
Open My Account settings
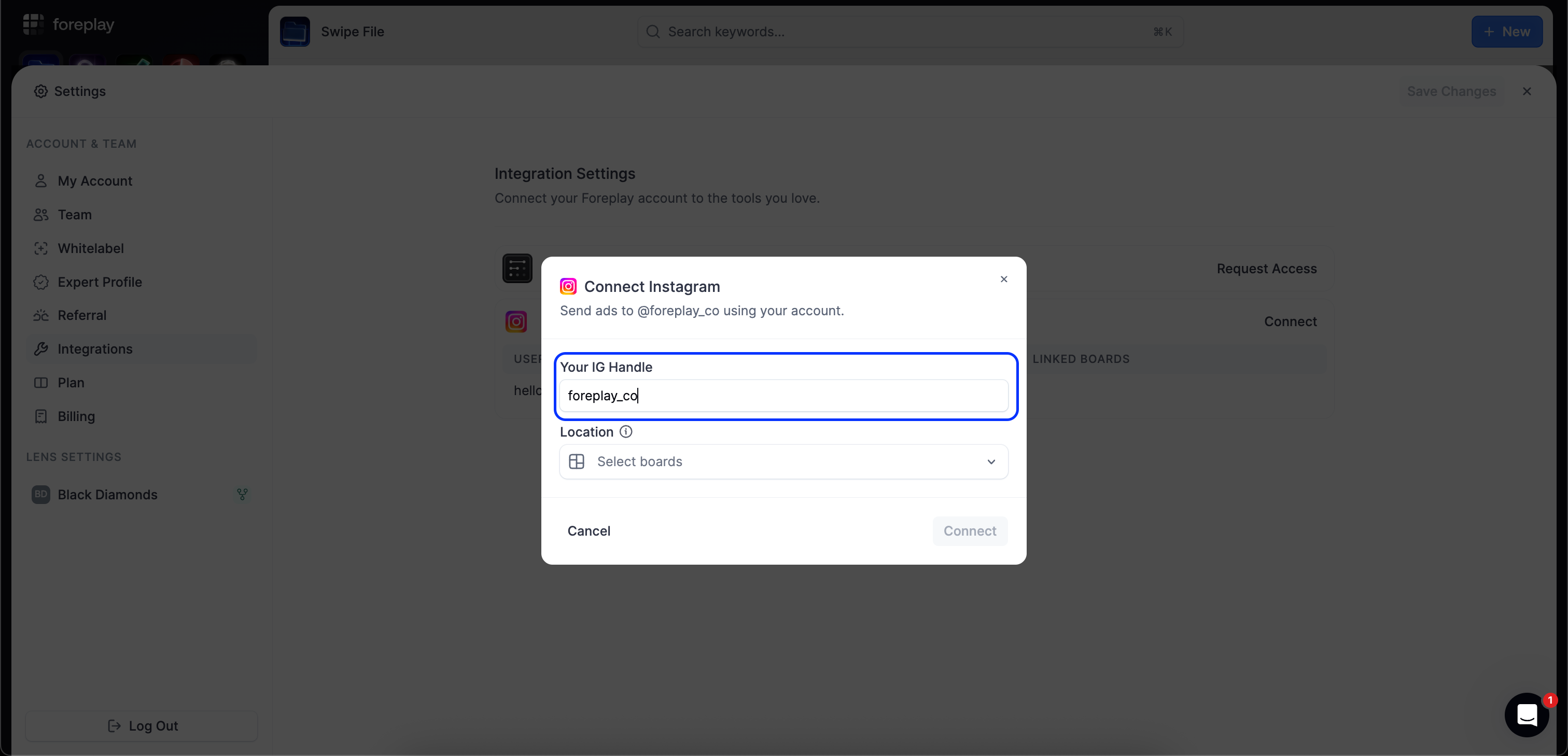(x=141, y=181)
